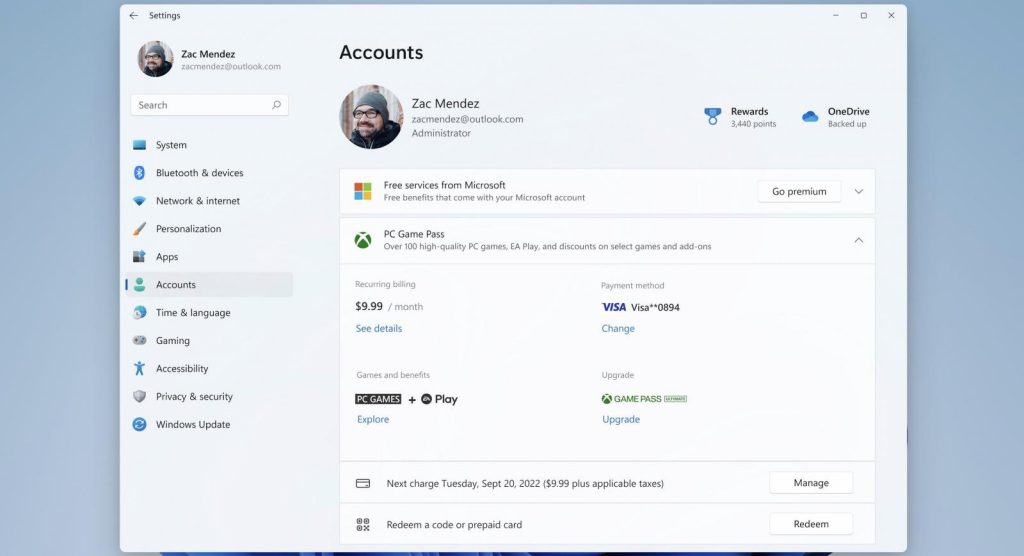1024x556 pixels.
Task: Click the PC Game Pass title text
Action: pos(414,234)
